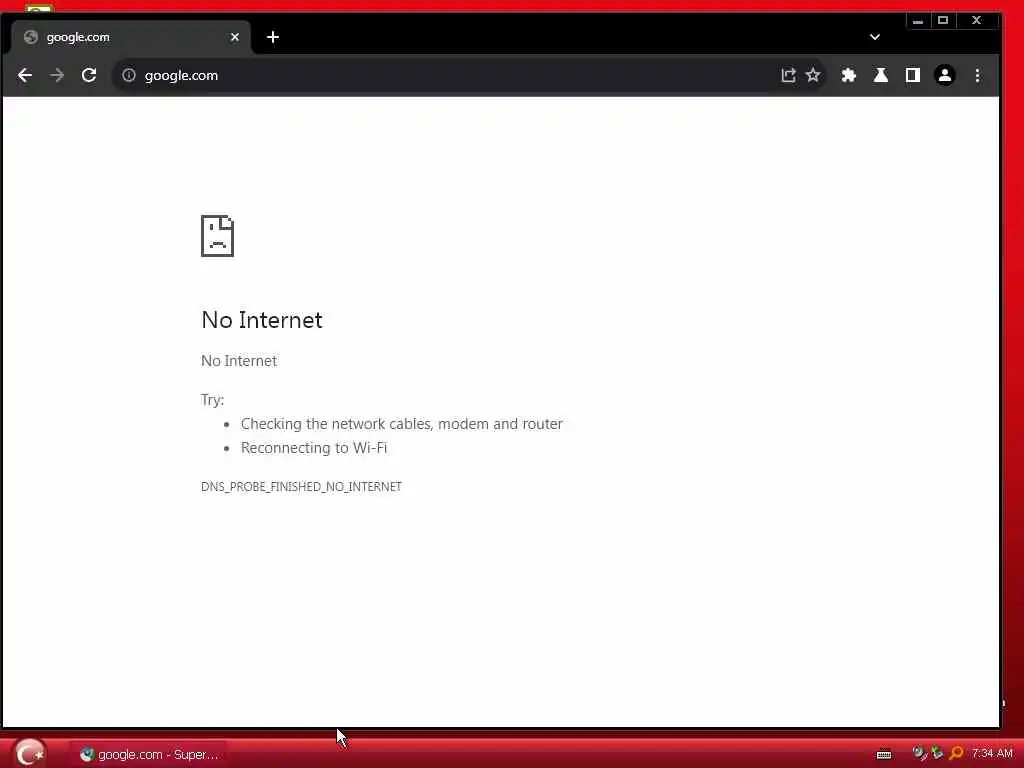This screenshot has width=1024, height=768.
Task: Click the DNS_PROBE_FINISHED_NO_INTERNET error code
Action: [301, 487]
